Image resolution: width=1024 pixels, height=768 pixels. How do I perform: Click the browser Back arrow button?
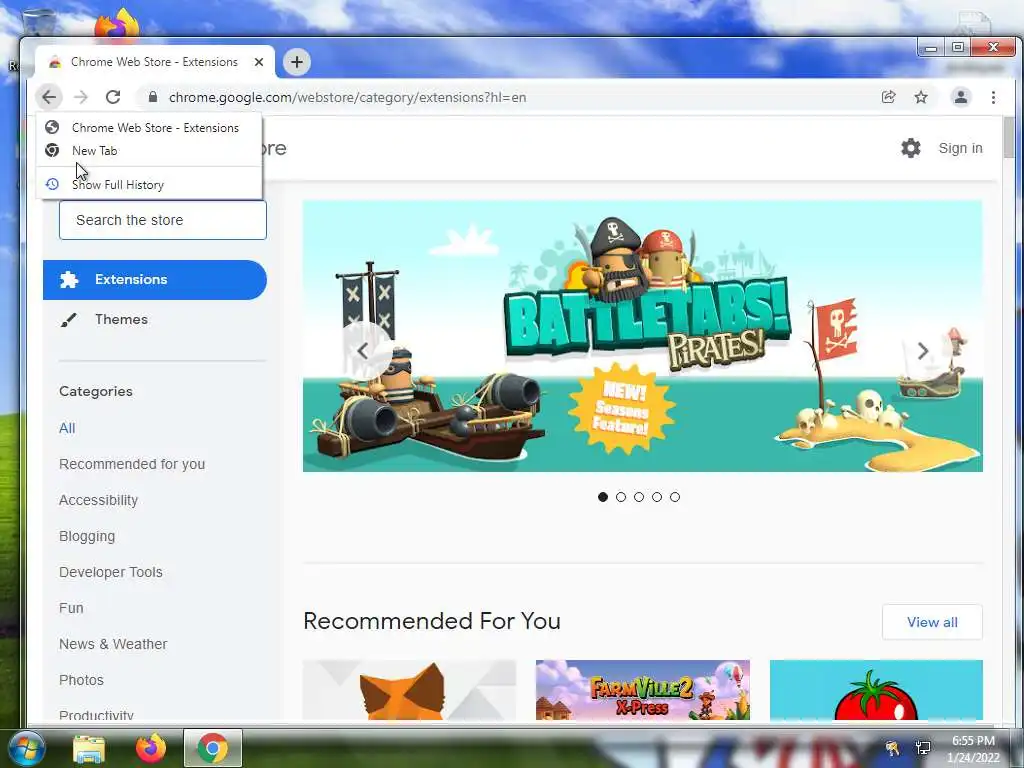(x=49, y=97)
